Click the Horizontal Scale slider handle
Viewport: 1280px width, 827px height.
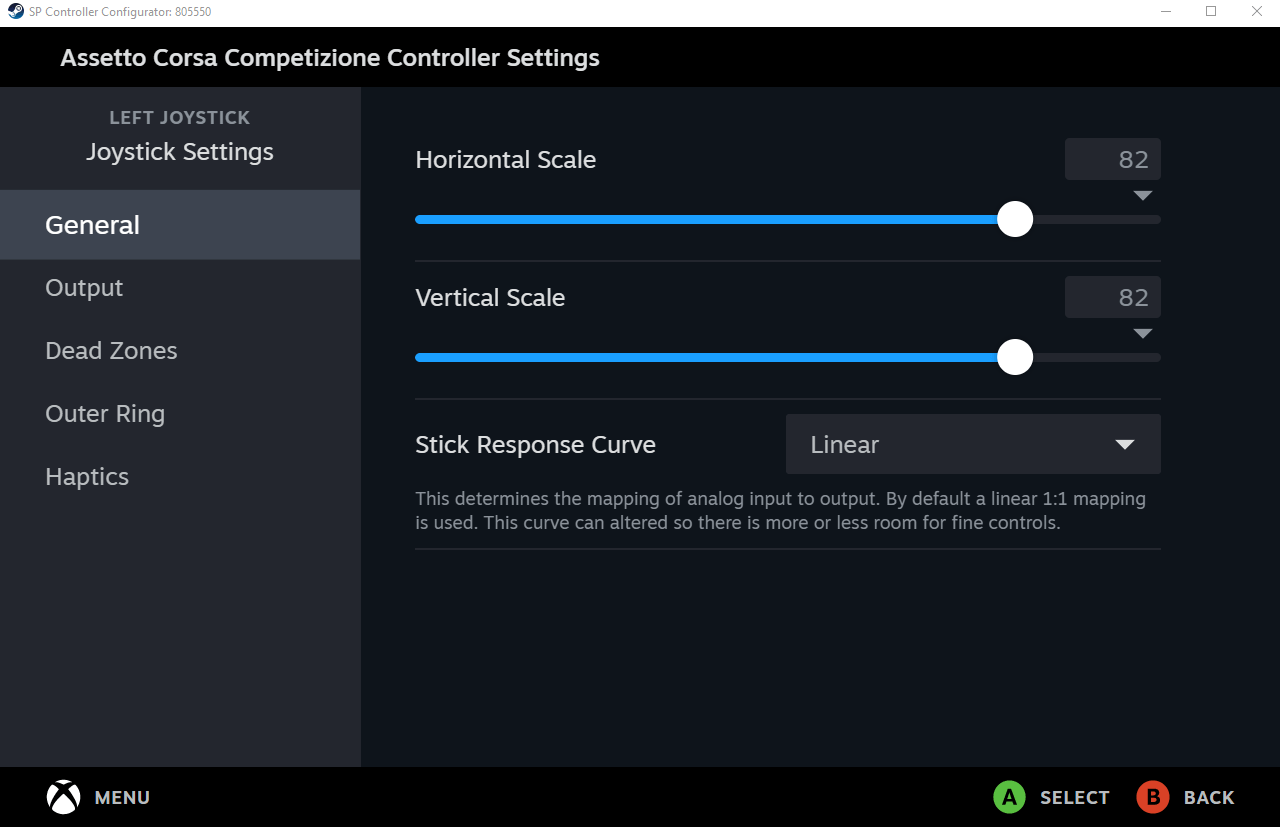(x=1015, y=219)
